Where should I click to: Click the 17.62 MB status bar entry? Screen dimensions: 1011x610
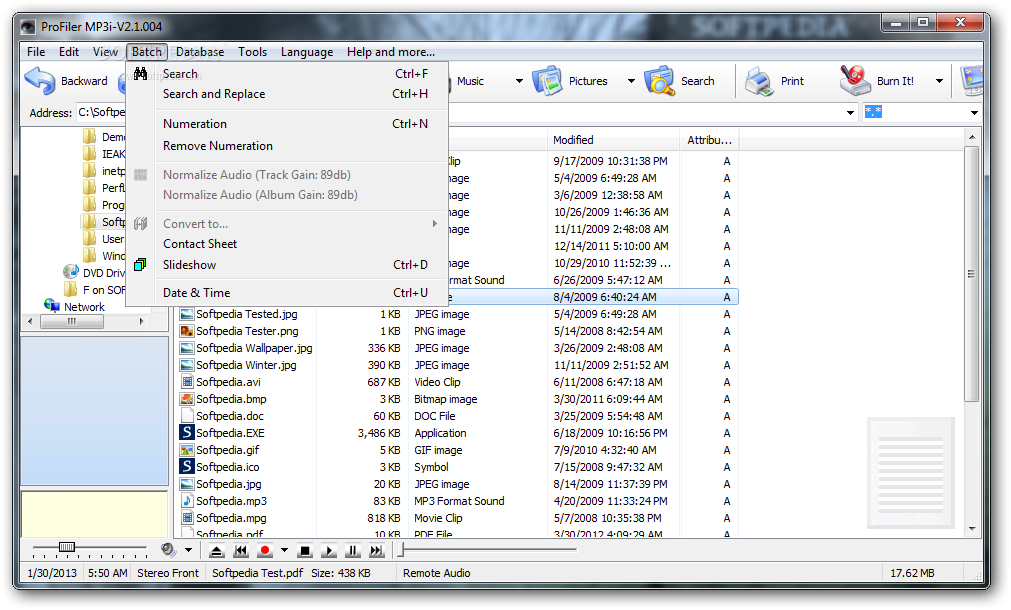(912, 573)
